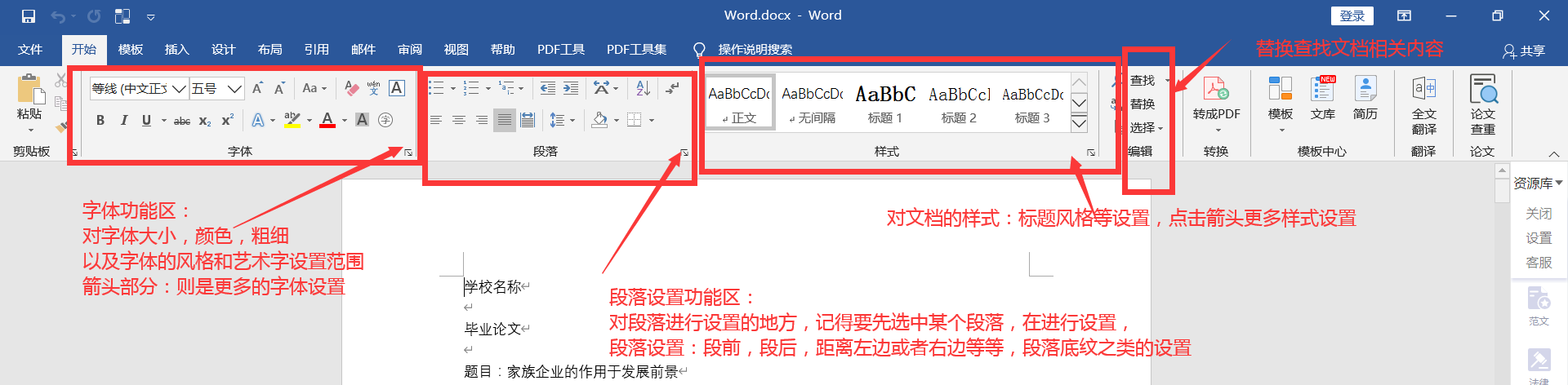Image resolution: width=1568 pixels, height=385 pixels.
Task: Expand the numbered list style dropdown
Action: click(x=488, y=88)
